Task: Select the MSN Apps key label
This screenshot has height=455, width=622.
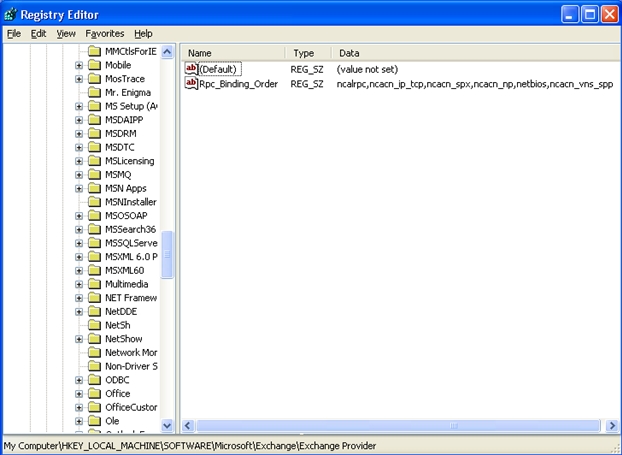Action: [x=125, y=188]
